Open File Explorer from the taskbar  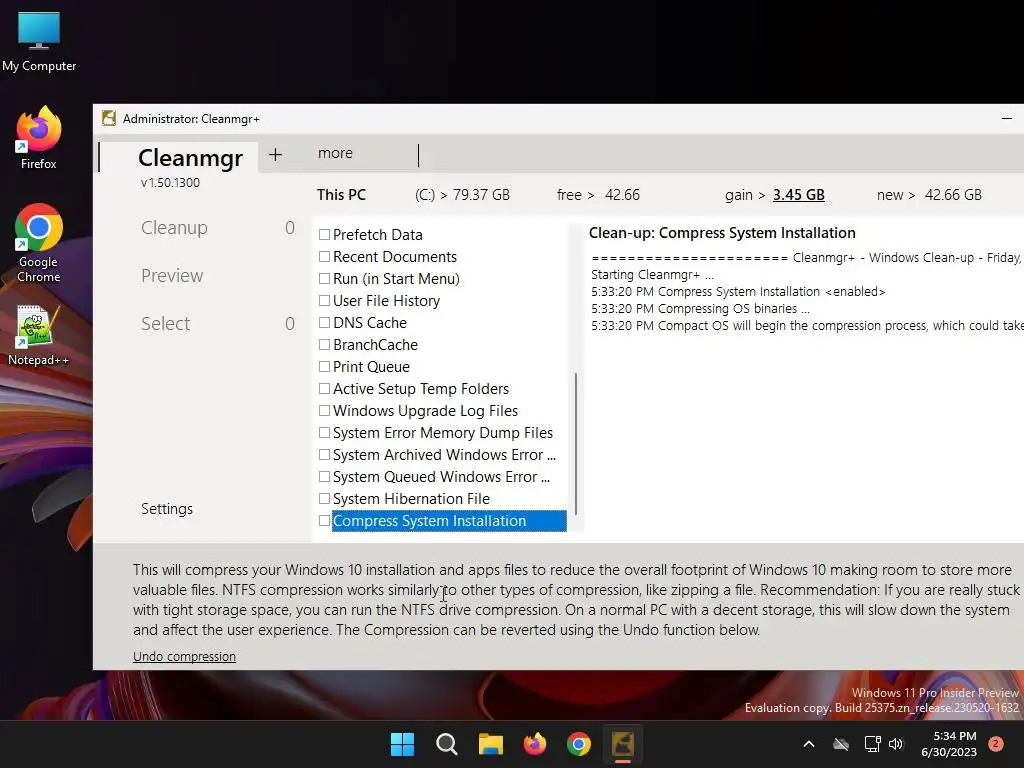(x=490, y=744)
